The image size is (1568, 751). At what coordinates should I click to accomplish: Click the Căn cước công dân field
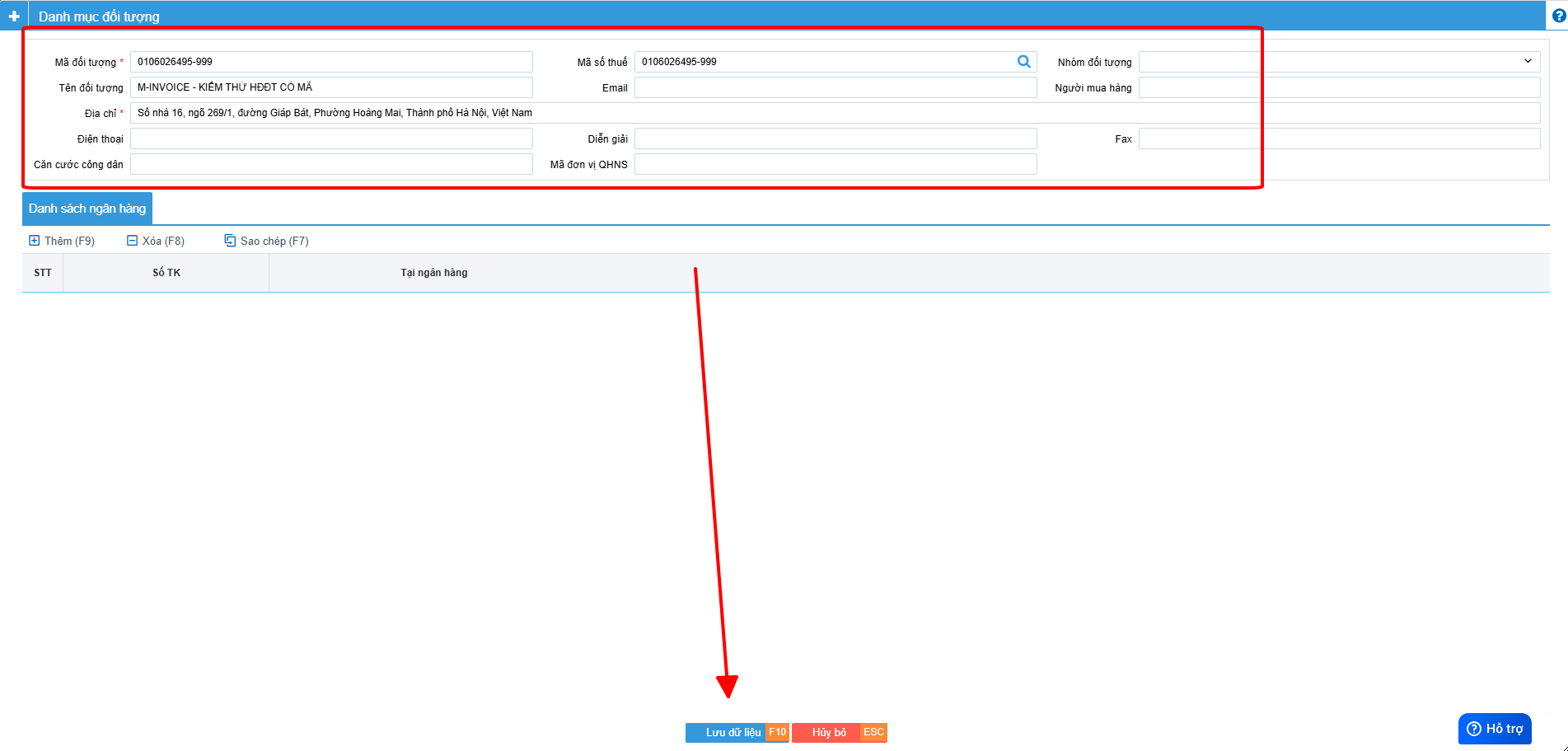pos(331,164)
